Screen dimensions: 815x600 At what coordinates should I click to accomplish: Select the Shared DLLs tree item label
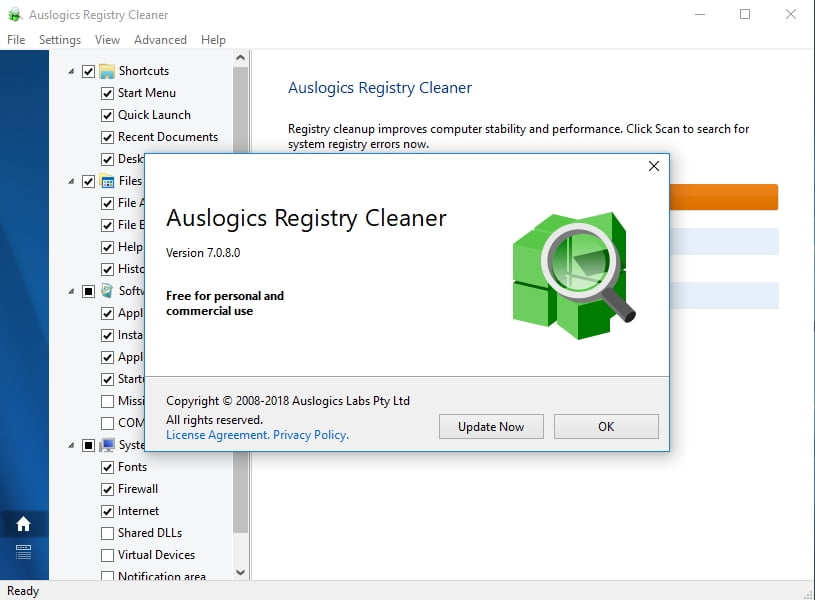[x=150, y=533]
